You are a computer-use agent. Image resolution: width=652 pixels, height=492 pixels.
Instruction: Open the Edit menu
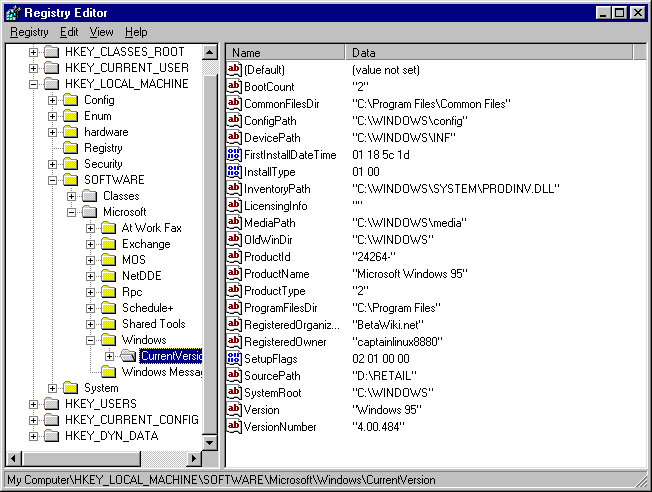tap(69, 32)
